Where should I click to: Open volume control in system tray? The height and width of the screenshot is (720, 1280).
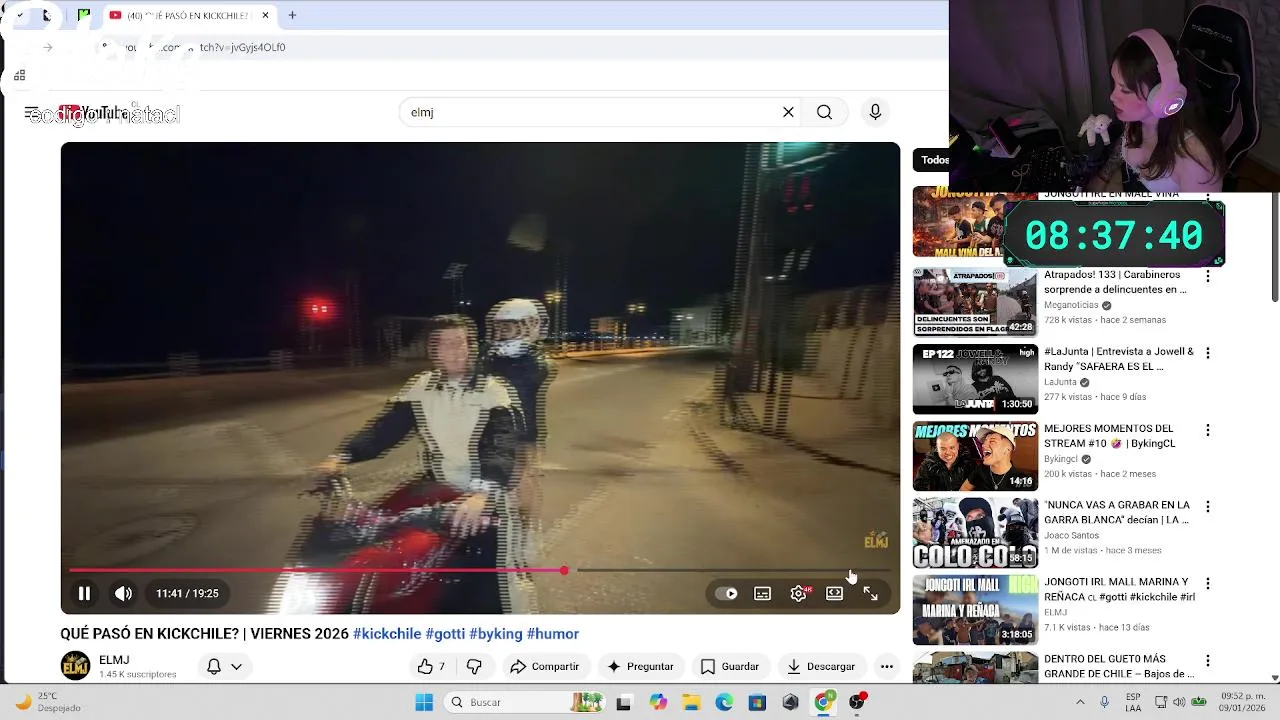click(1179, 702)
